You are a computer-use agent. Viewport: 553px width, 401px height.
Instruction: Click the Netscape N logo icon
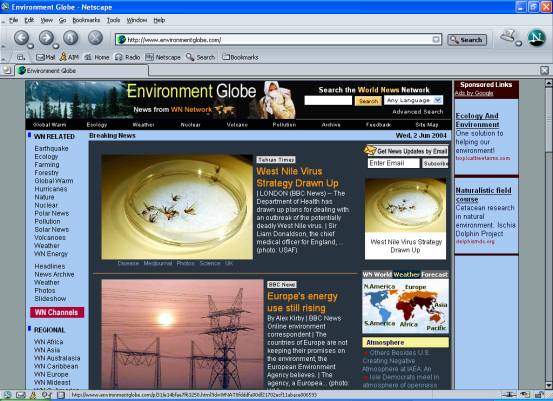[x=536, y=38]
